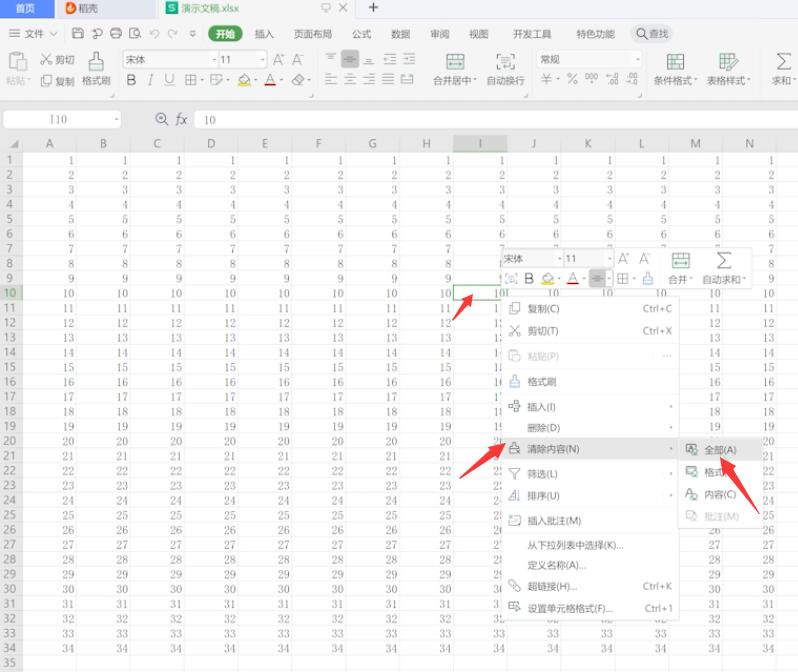
Task: Click Insert Comment in context menu
Action: tap(590, 520)
